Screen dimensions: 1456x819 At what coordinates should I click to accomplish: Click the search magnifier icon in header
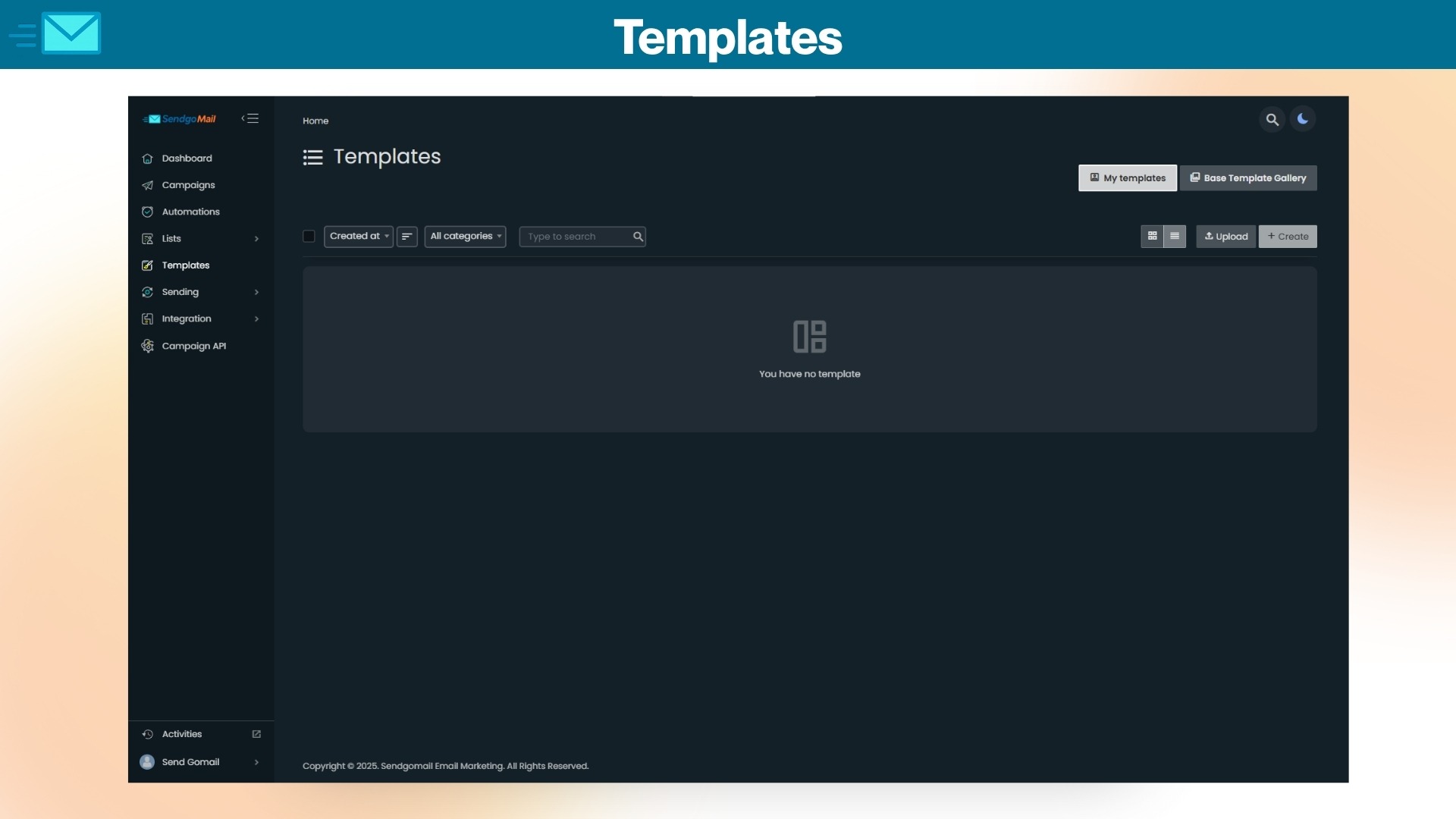pos(1272,120)
